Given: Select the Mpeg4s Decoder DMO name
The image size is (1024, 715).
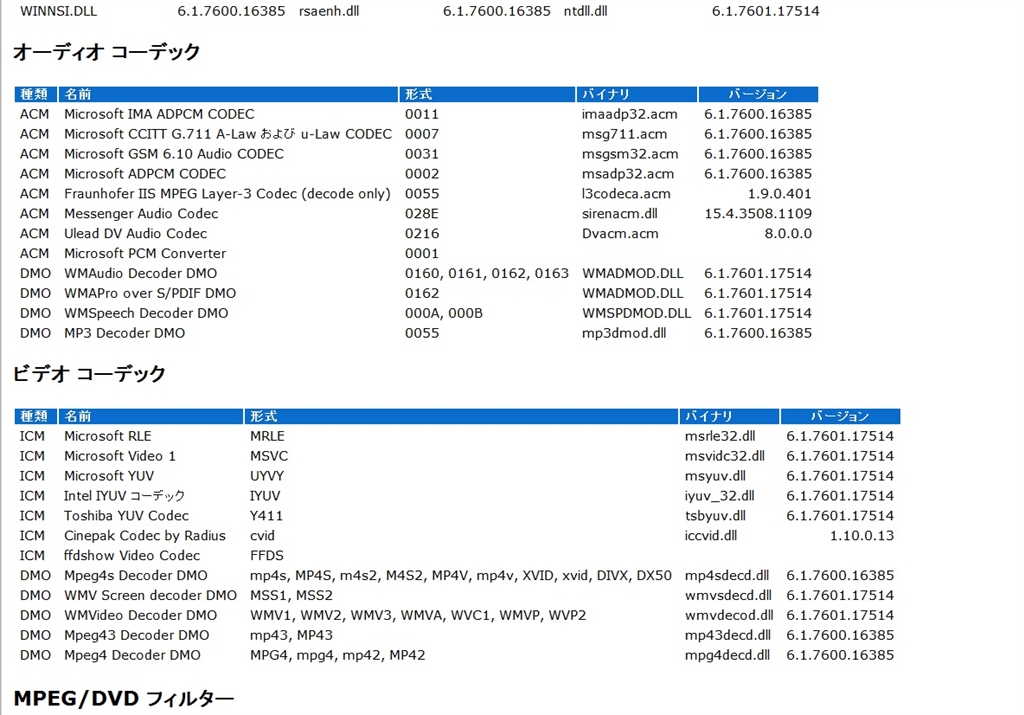Looking at the screenshot, I should (136, 575).
